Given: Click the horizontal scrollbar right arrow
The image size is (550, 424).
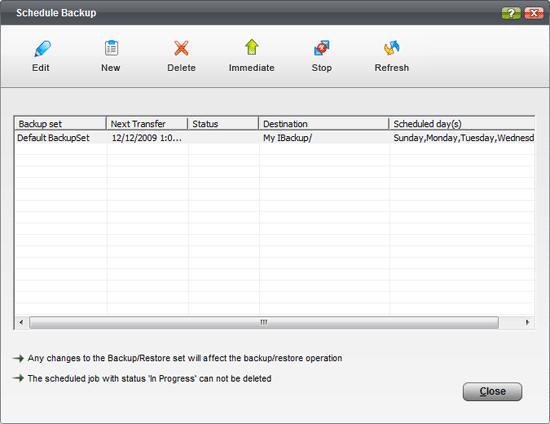Looking at the screenshot, I should point(527,322).
